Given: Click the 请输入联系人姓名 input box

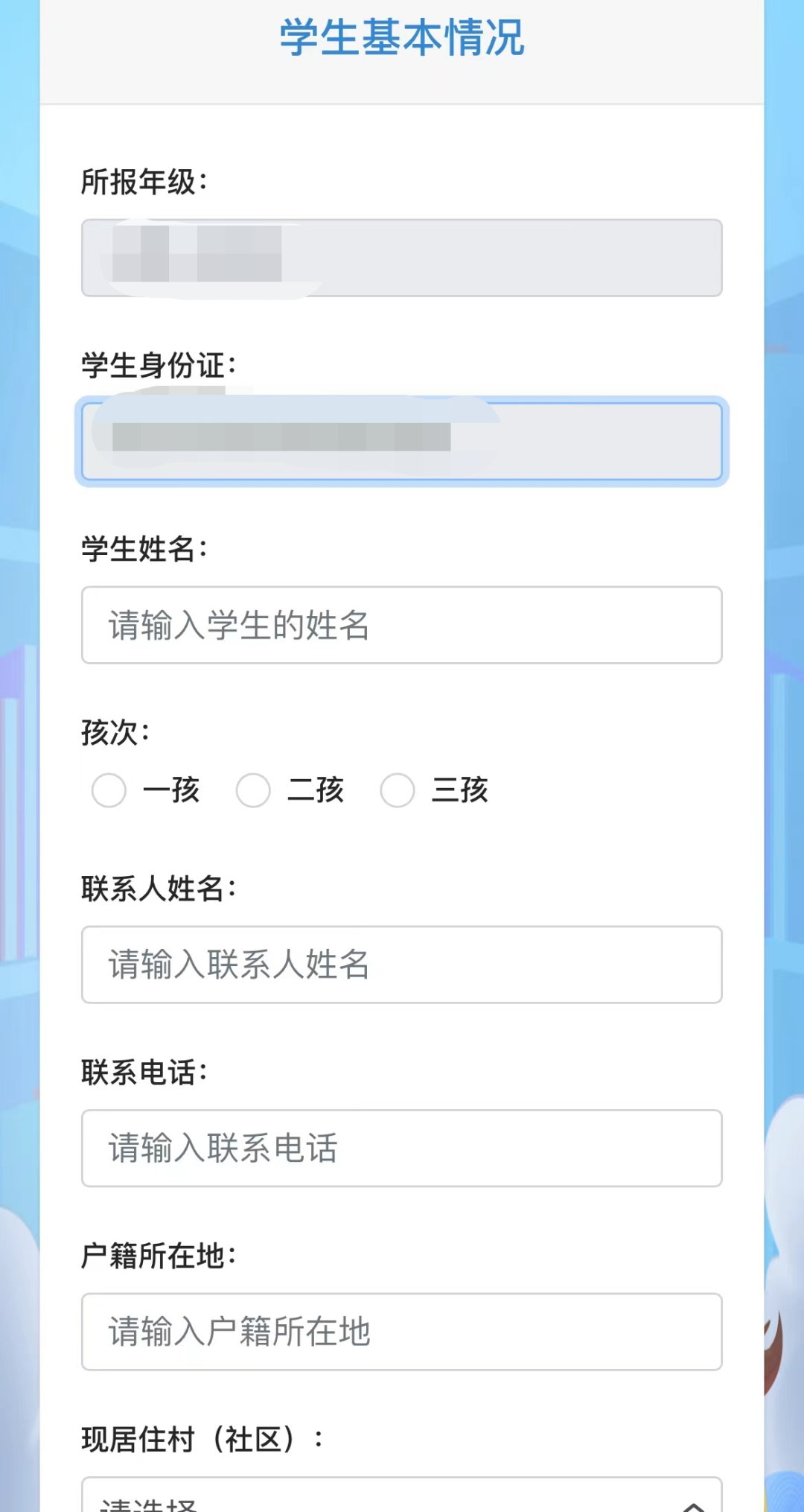Looking at the screenshot, I should (x=402, y=965).
